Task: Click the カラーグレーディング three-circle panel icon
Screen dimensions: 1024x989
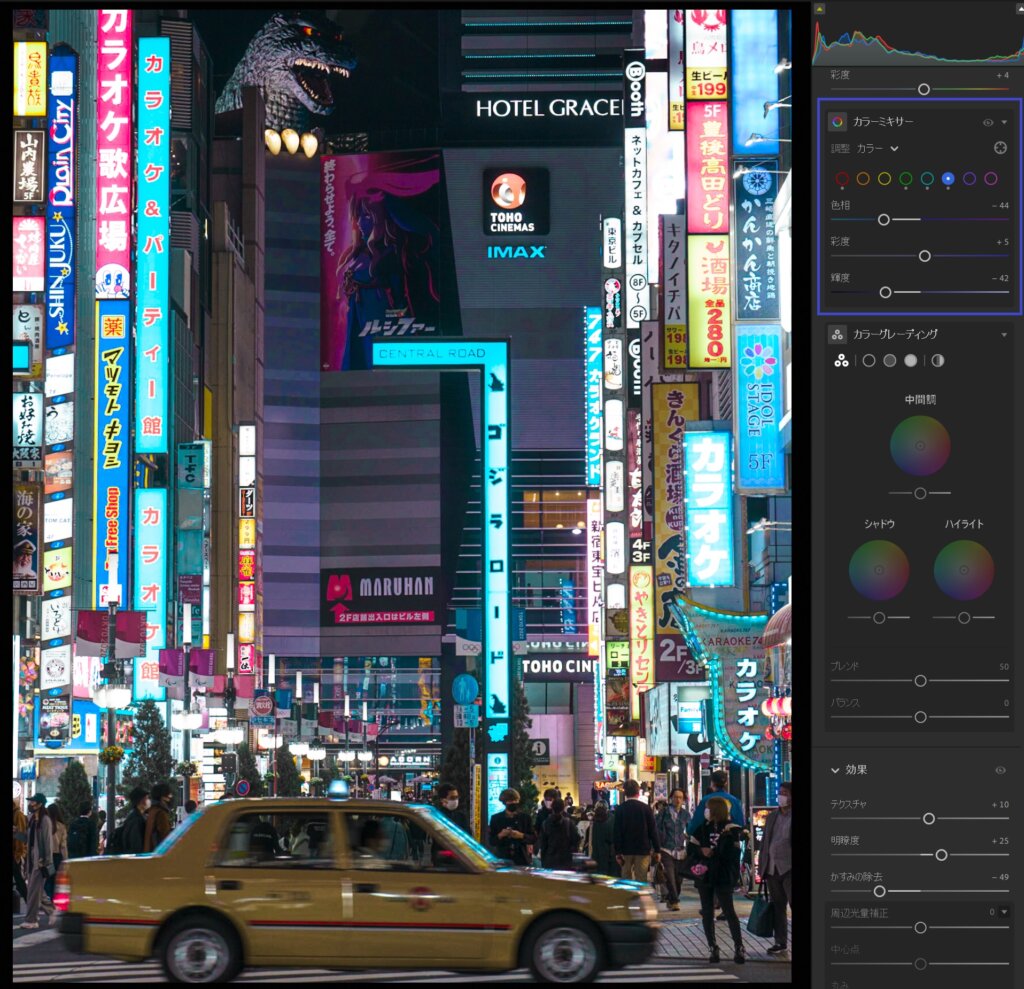Action: click(x=837, y=334)
